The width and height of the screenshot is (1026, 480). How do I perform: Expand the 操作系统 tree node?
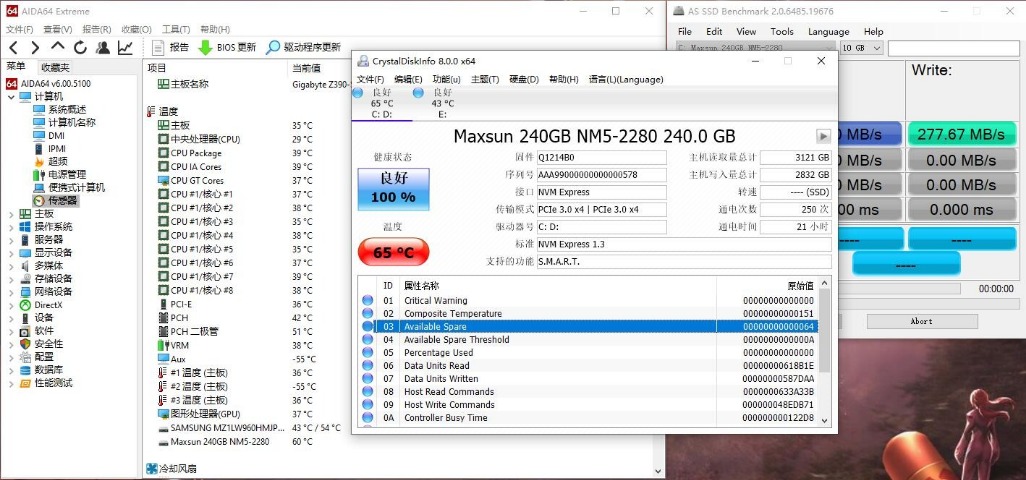(x=11, y=227)
